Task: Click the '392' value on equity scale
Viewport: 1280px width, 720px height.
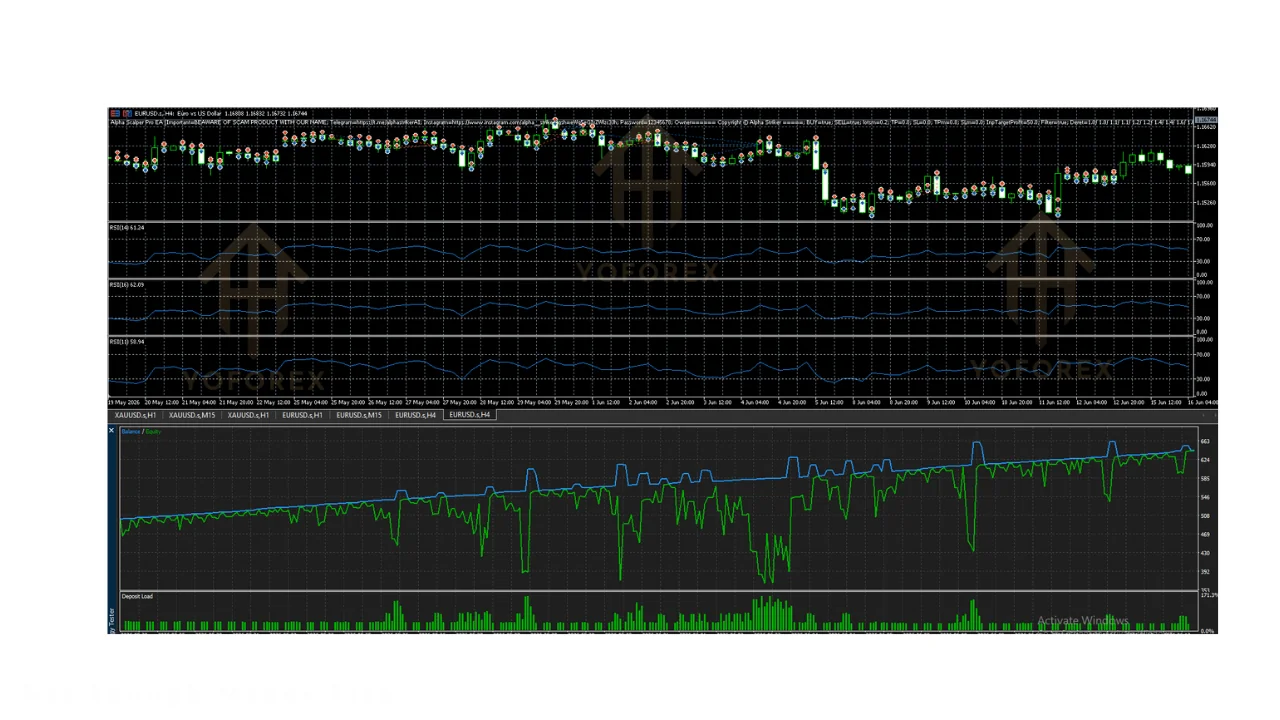Action: pyautogui.click(x=1205, y=572)
